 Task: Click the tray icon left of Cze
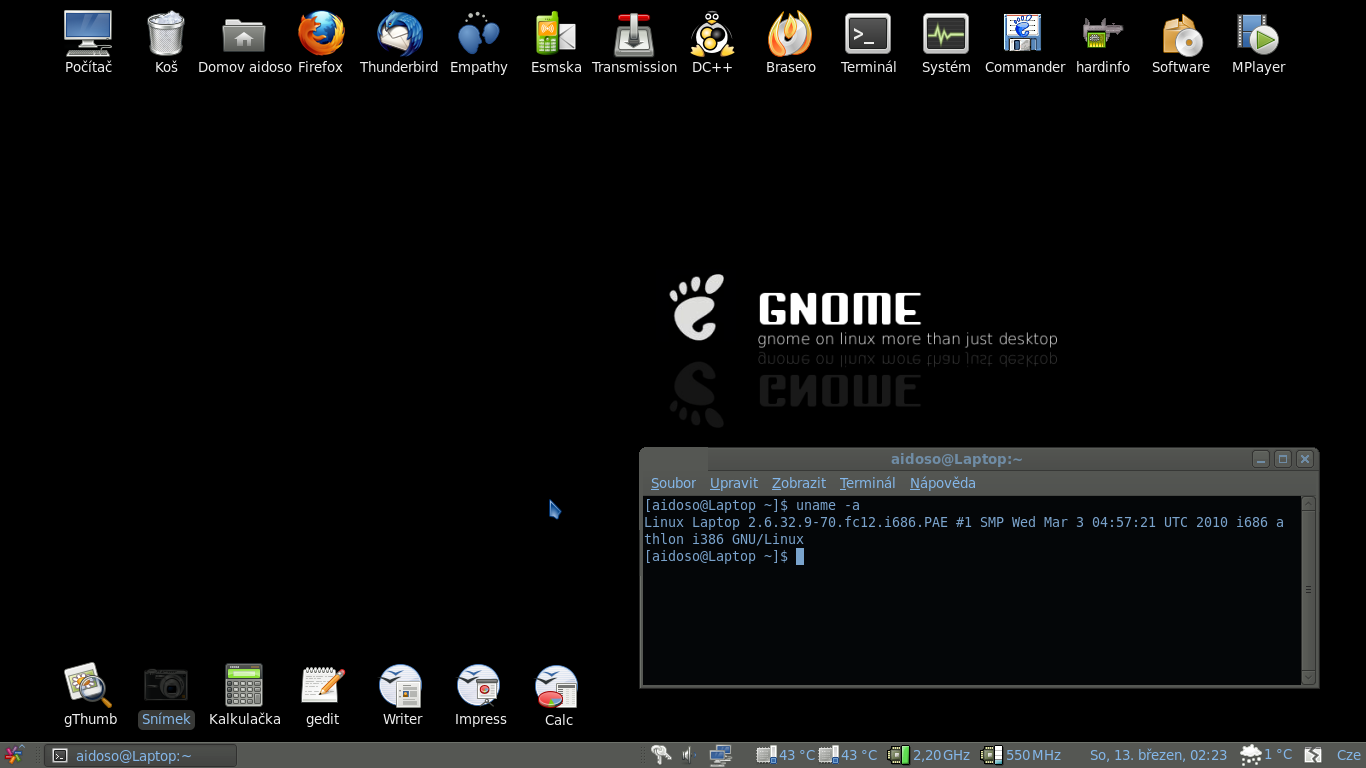point(1313,755)
